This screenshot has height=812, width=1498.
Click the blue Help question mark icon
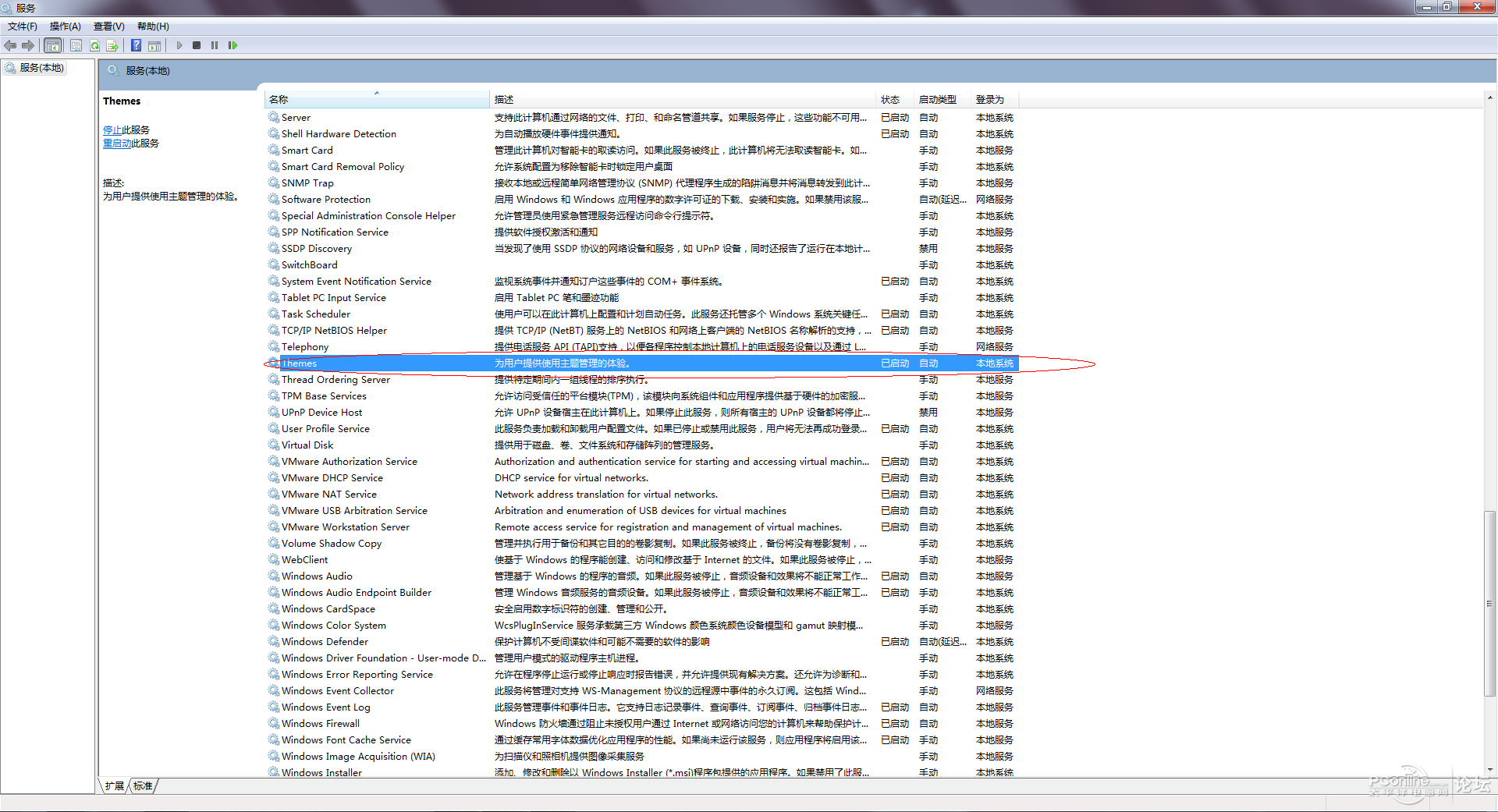pos(137,45)
